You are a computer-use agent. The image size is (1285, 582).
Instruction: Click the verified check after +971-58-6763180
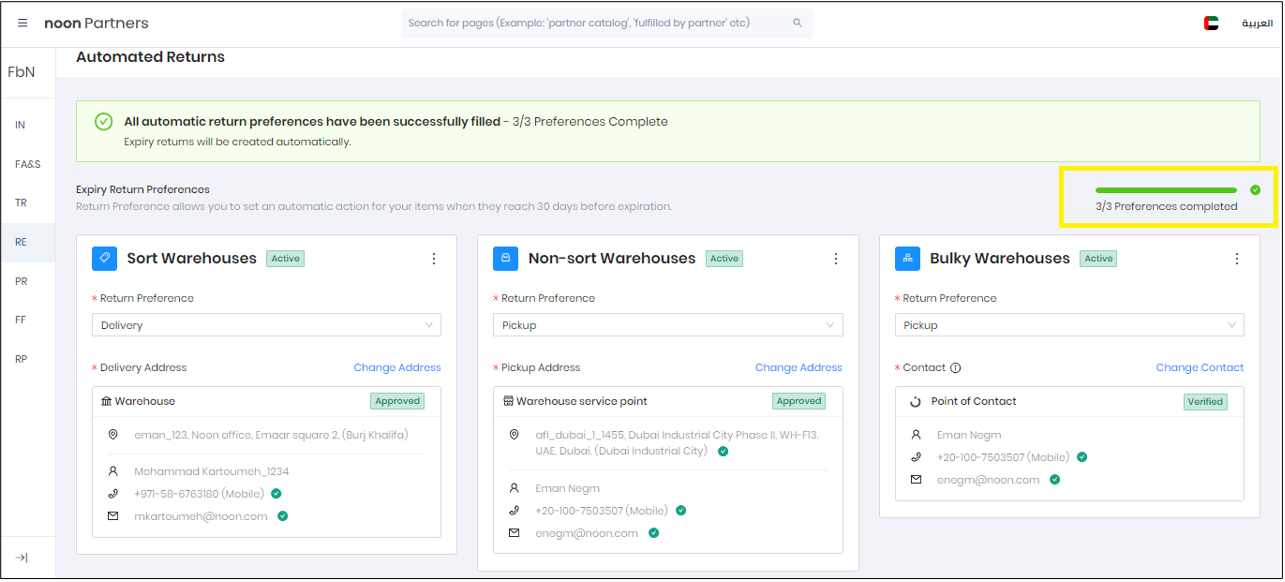[x=276, y=493]
